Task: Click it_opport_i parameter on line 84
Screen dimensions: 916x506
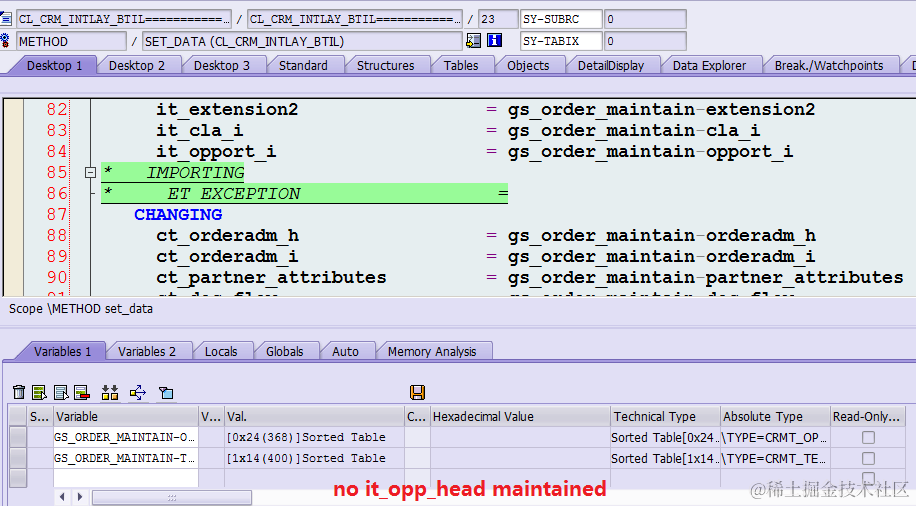Action: click(x=216, y=152)
